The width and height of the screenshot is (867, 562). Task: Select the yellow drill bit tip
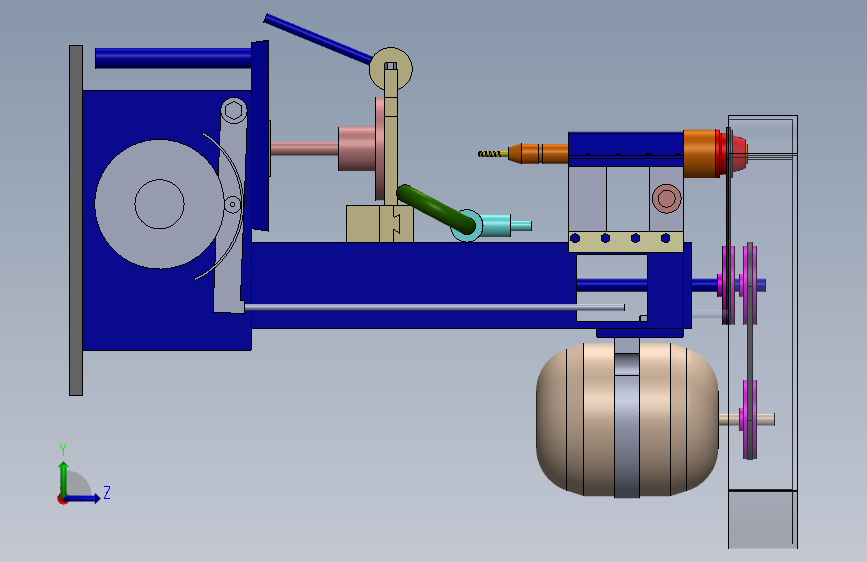[493, 154]
